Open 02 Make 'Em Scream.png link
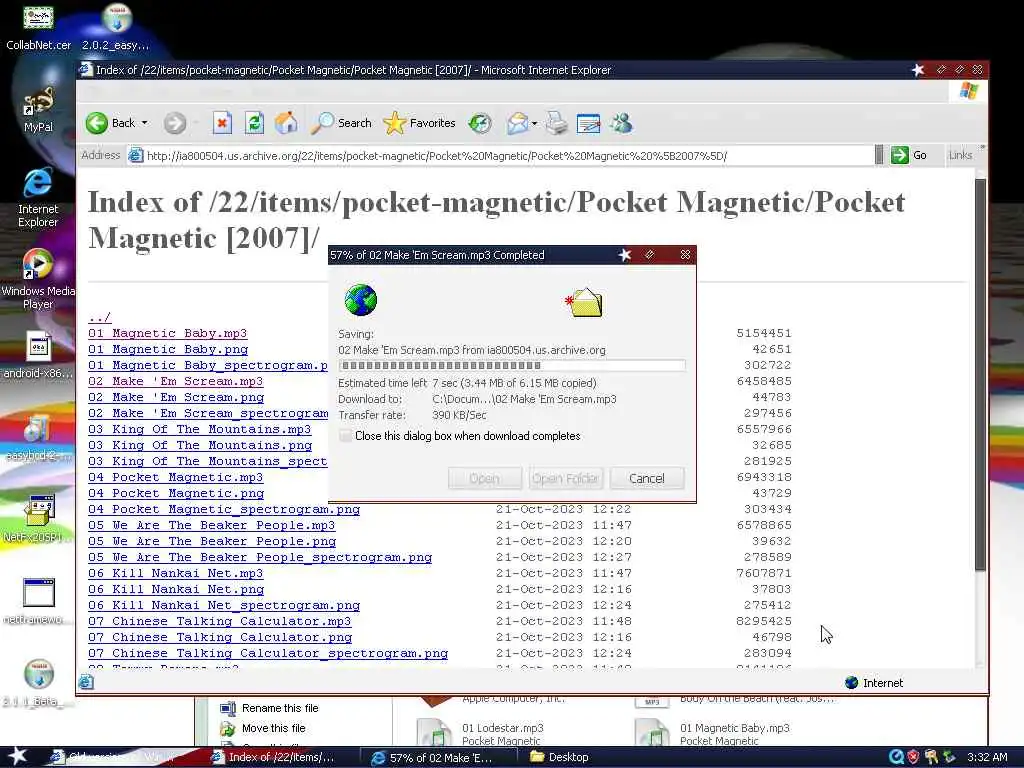Viewport: 1024px width, 768px height. pyautogui.click(x=176, y=397)
